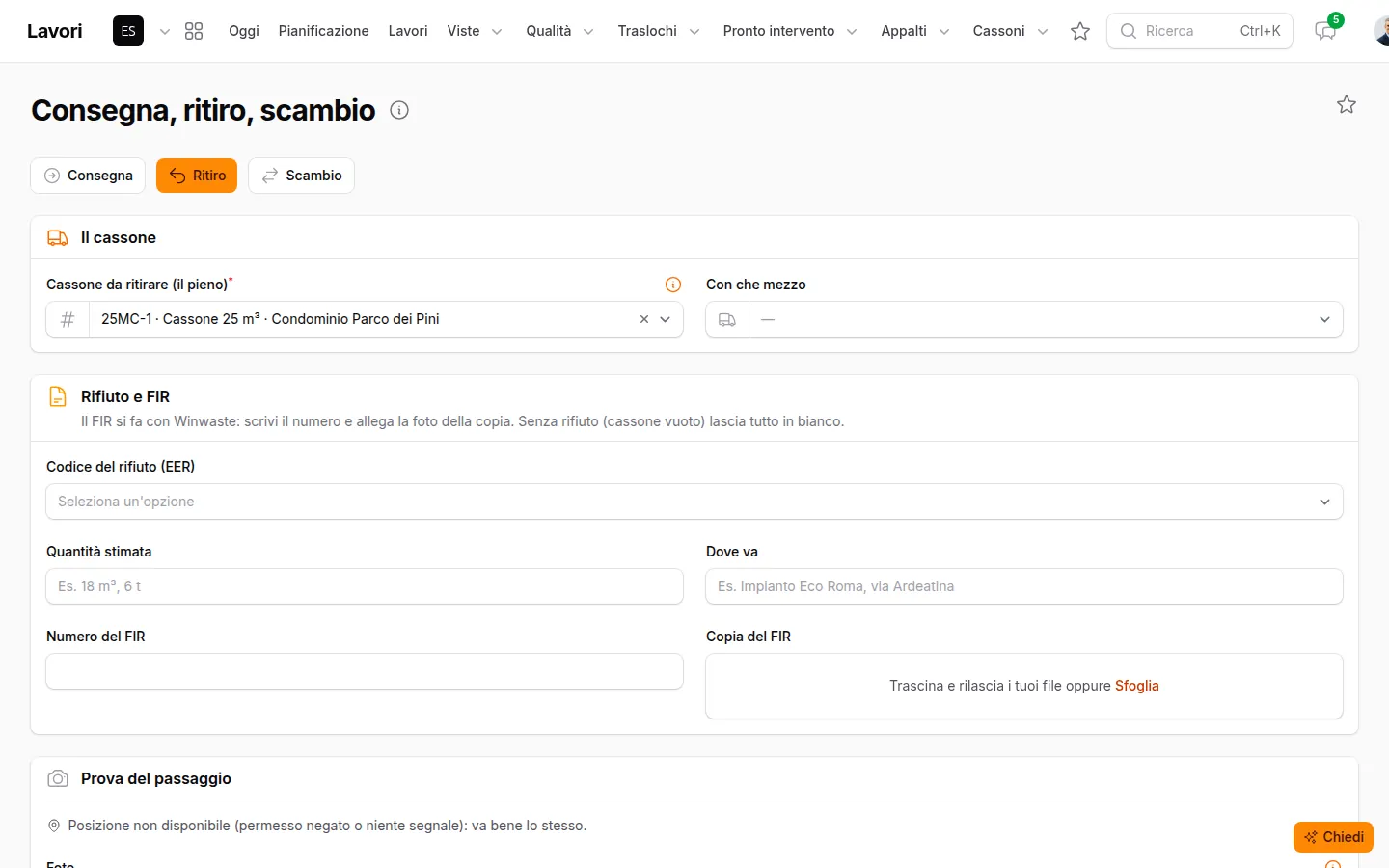Expand the Pronto intervento menu
Screen dimensions: 1389x868
[790, 31]
